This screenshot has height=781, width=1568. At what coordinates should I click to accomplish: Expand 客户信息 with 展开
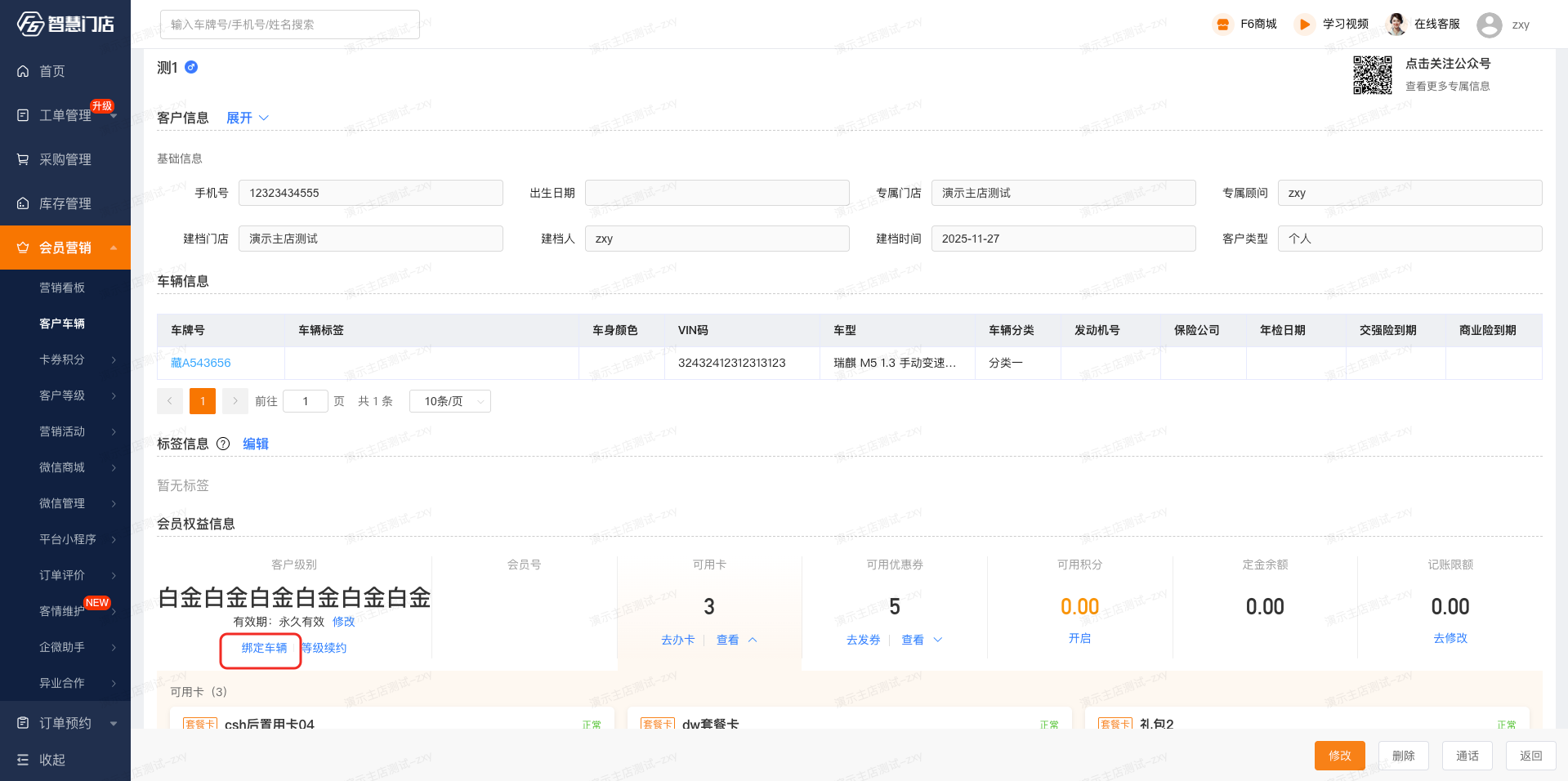(247, 118)
